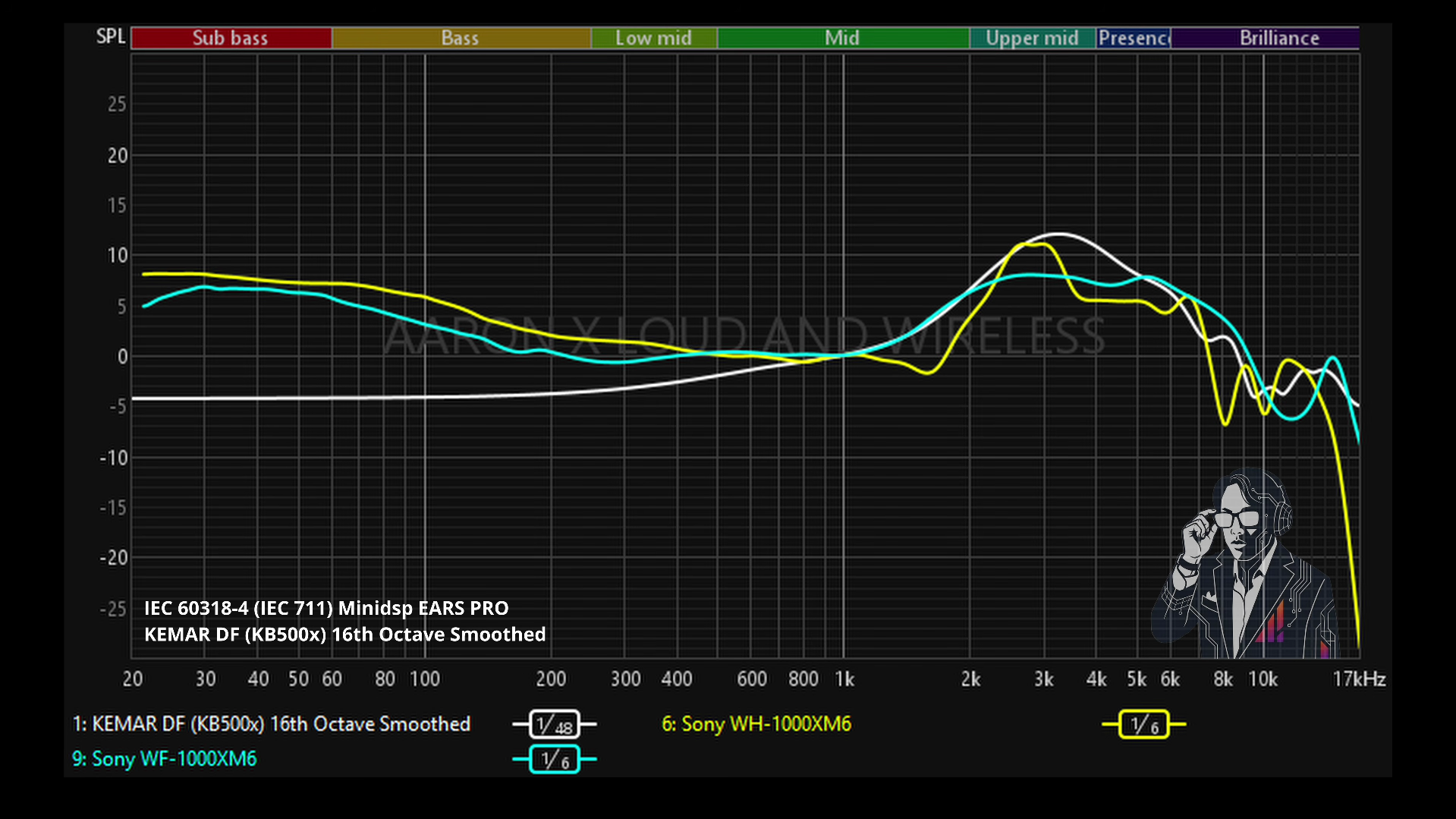
Task: Click the cyan 1/6 smoothing icon for Sony WF-1000XM6
Action: (555, 759)
